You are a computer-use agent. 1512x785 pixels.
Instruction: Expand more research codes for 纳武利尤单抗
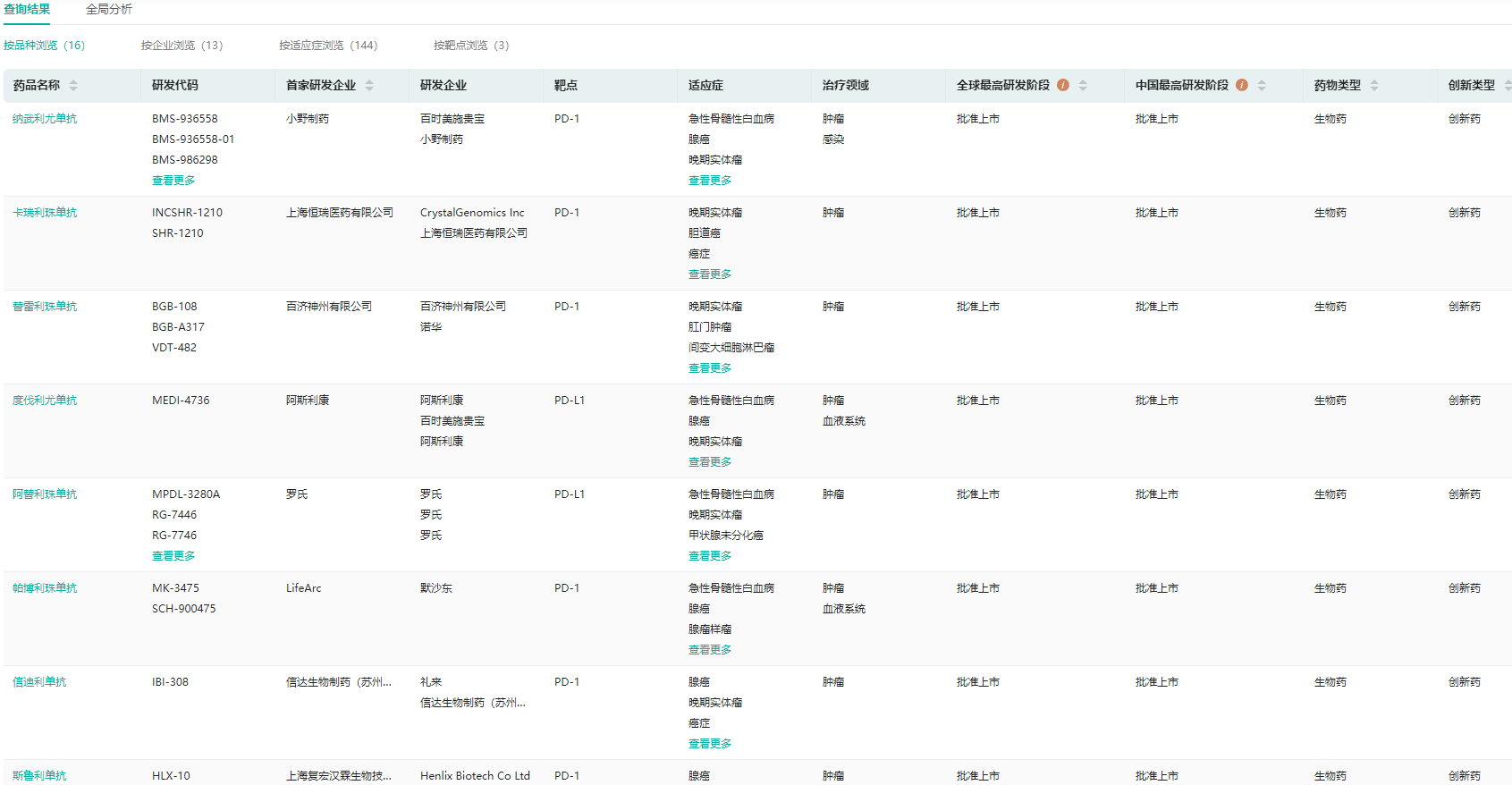173,181
